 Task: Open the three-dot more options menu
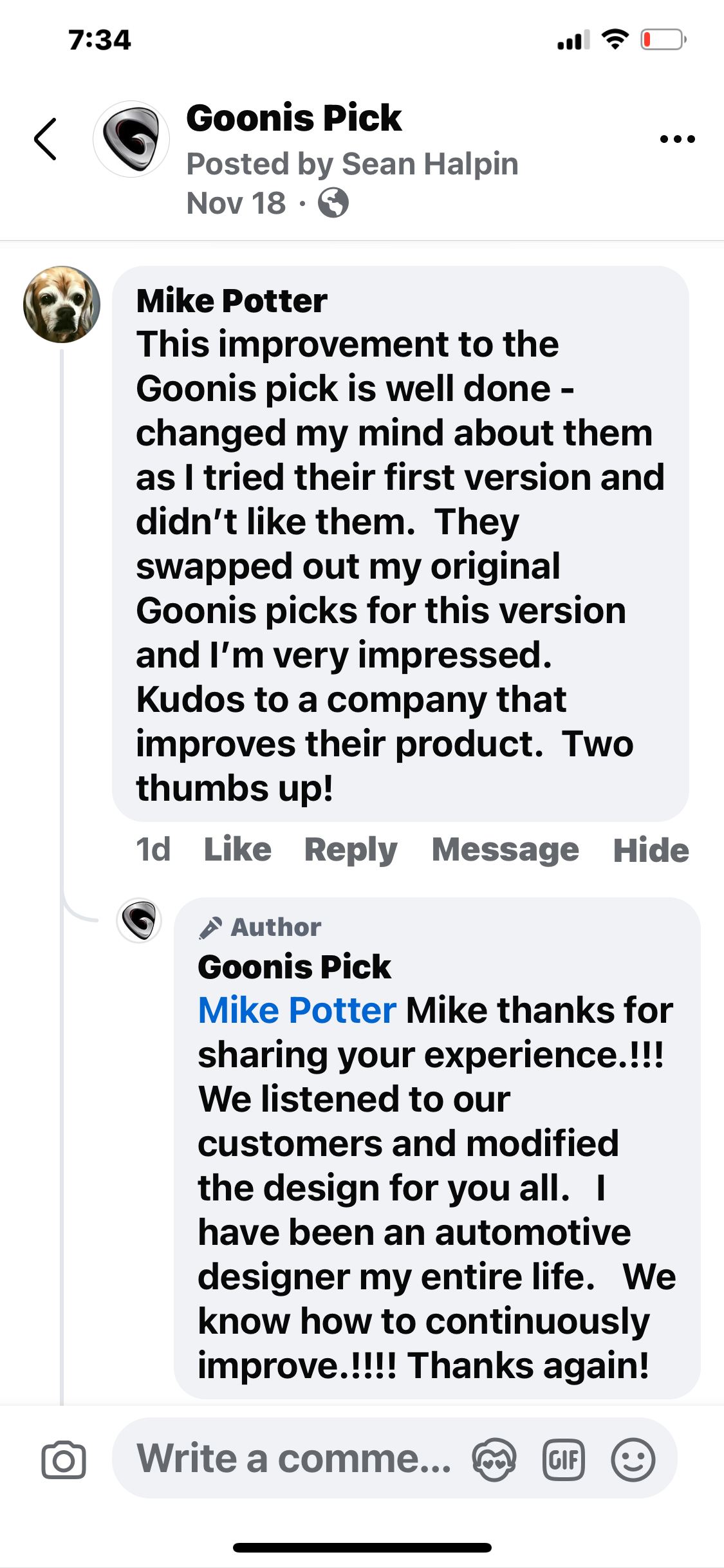677,139
